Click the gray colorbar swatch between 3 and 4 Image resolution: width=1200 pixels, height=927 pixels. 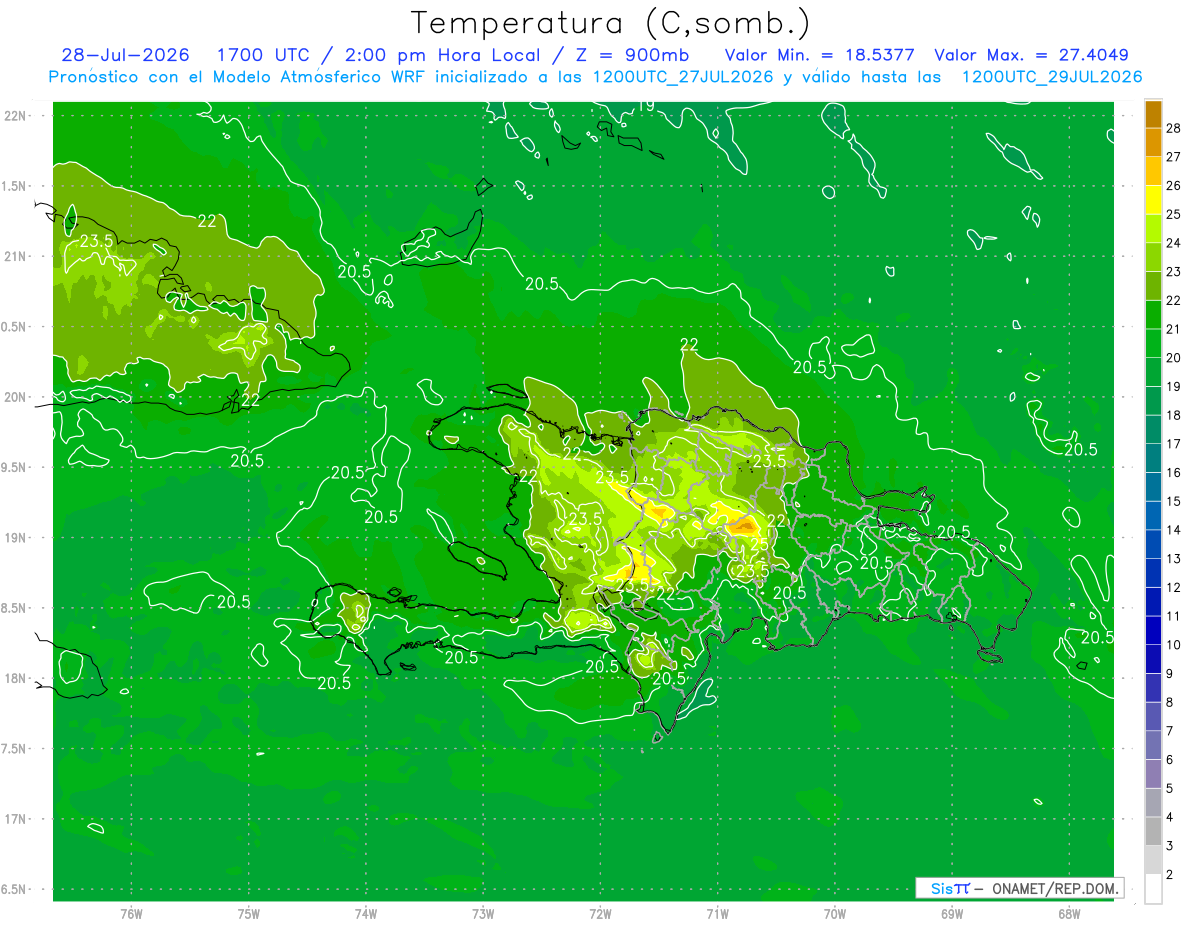pos(1153,832)
